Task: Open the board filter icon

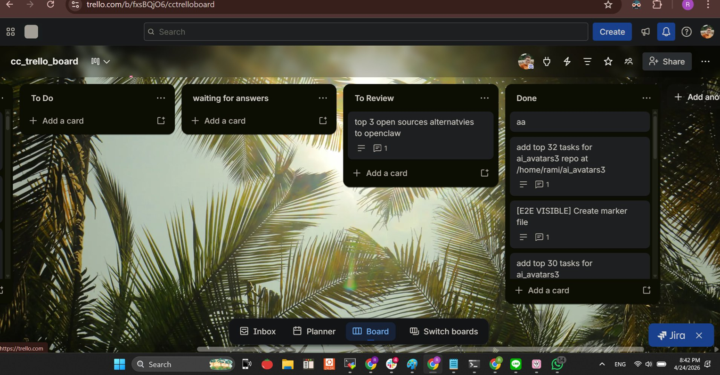Action: [587, 62]
